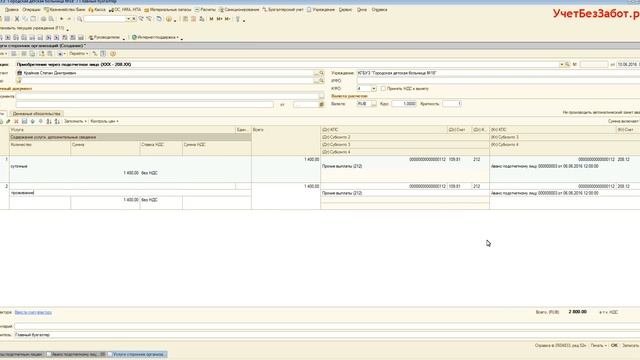Click the help icon in main toolbar

(169, 19)
